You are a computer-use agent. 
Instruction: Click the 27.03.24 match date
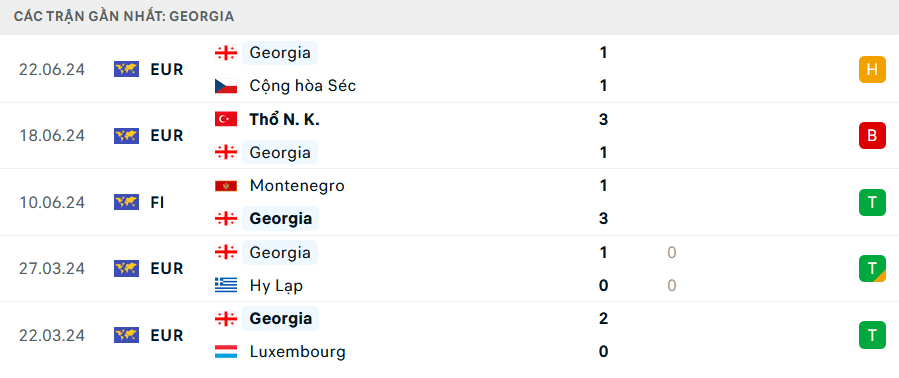pyautogui.click(x=52, y=268)
